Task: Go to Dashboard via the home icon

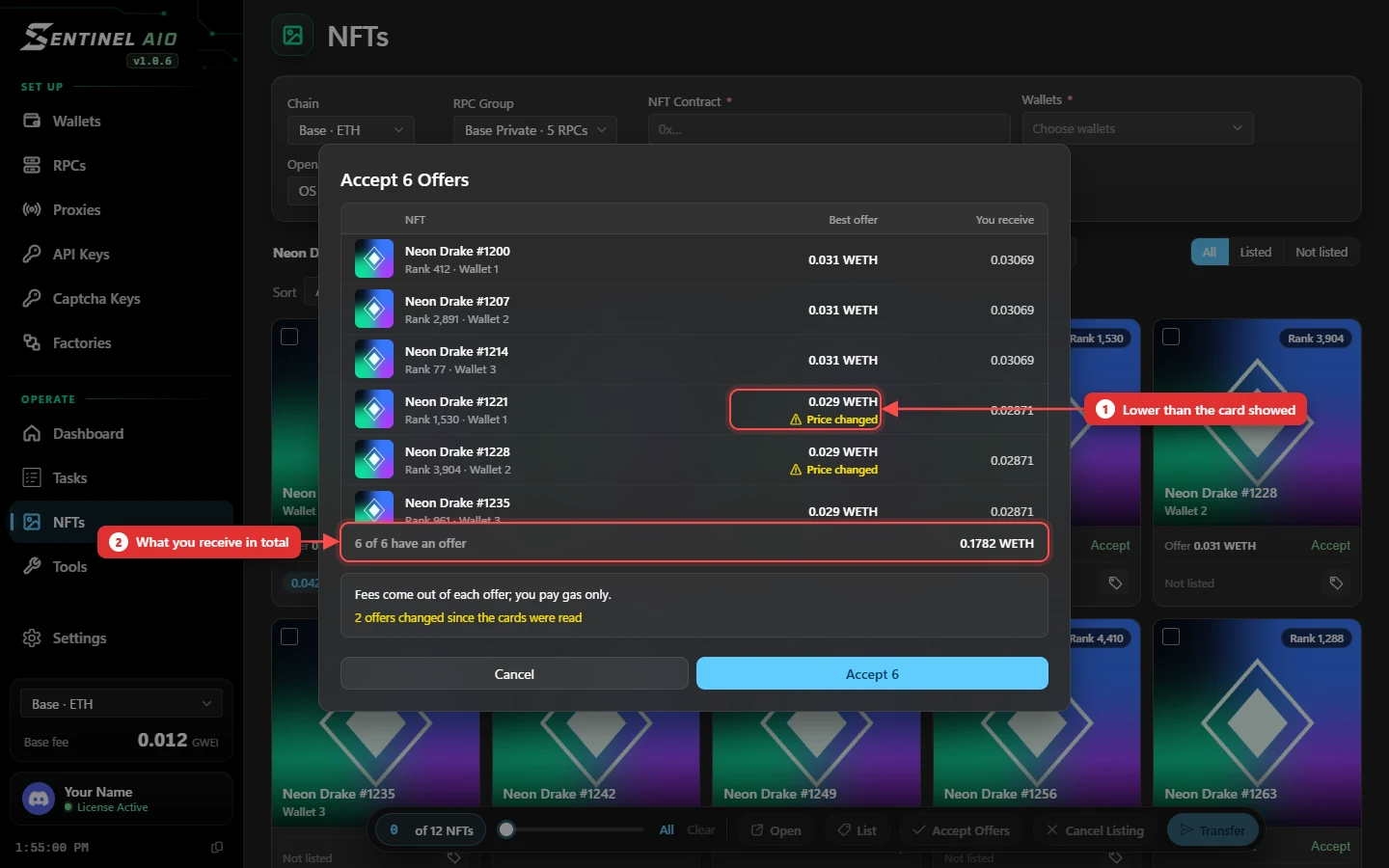Action: [32, 433]
